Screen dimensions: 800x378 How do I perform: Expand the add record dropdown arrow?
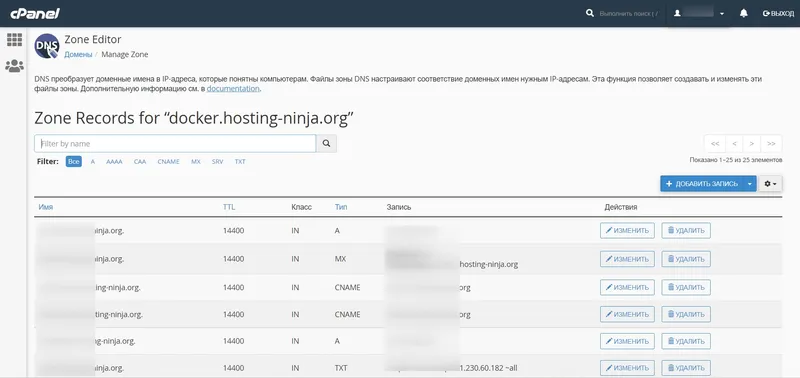(749, 184)
